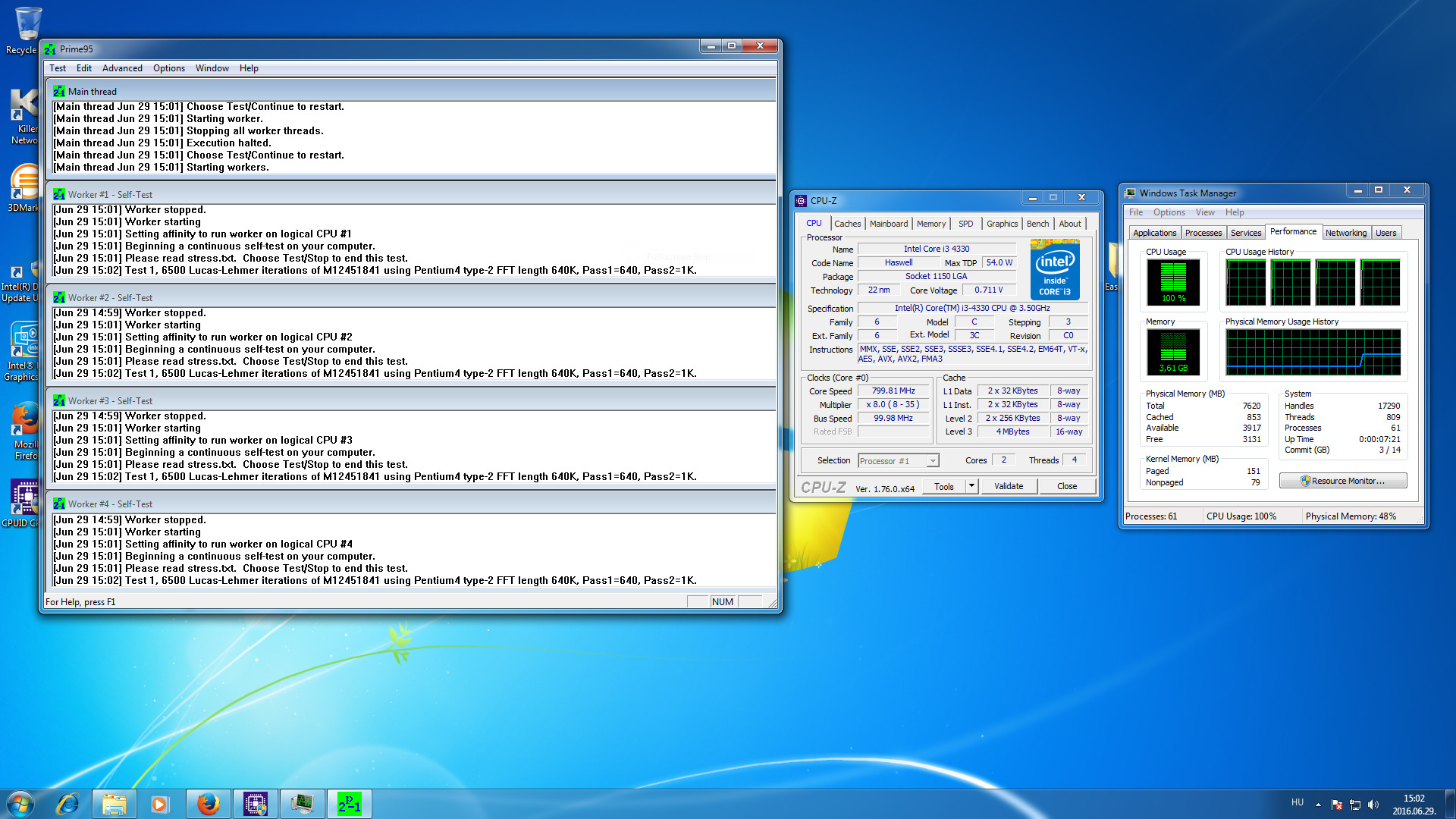This screenshot has width=1456, height=819.
Task: Click the CPU-Z Tools button
Action: 944,487
